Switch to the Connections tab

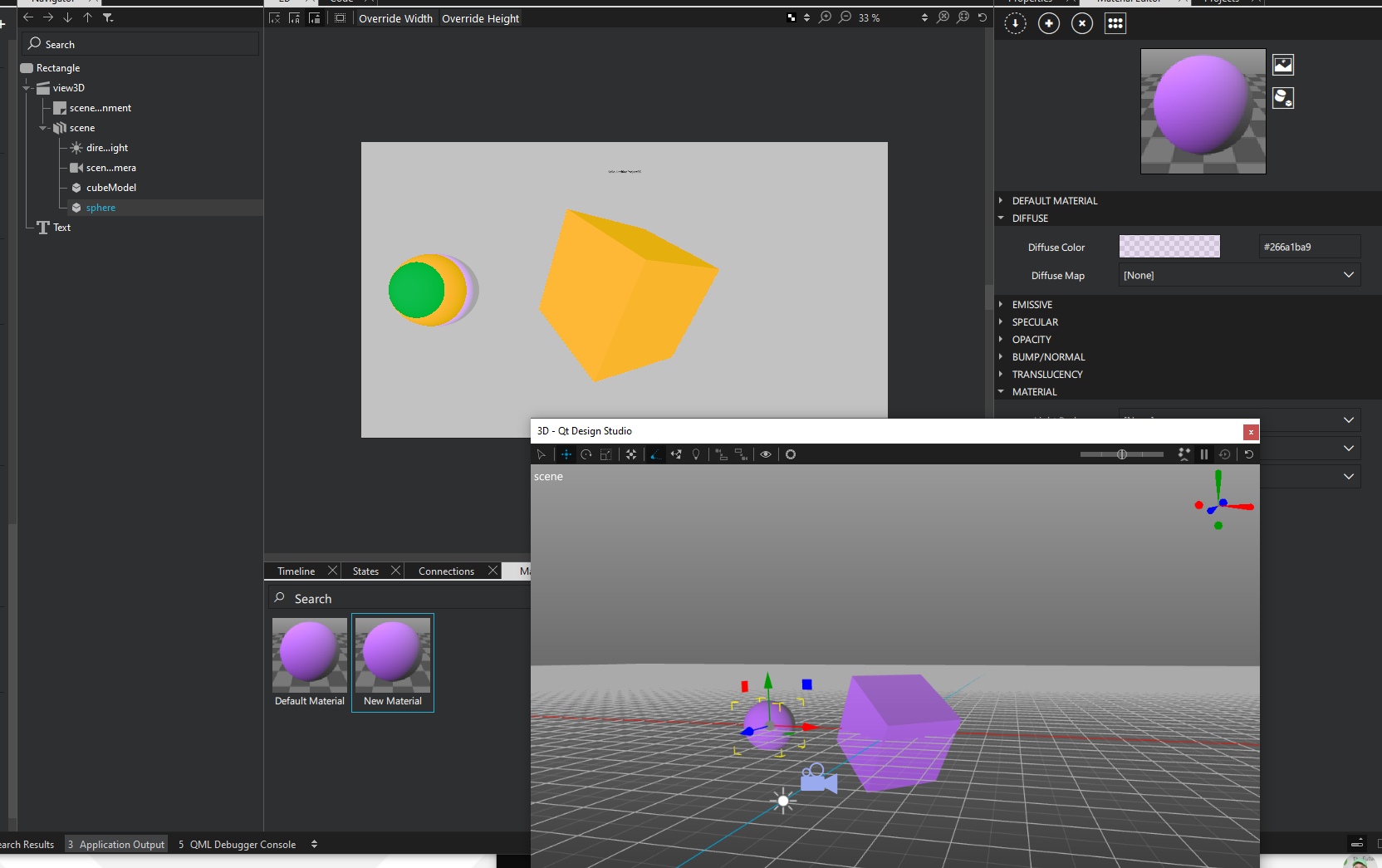coord(446,571)
